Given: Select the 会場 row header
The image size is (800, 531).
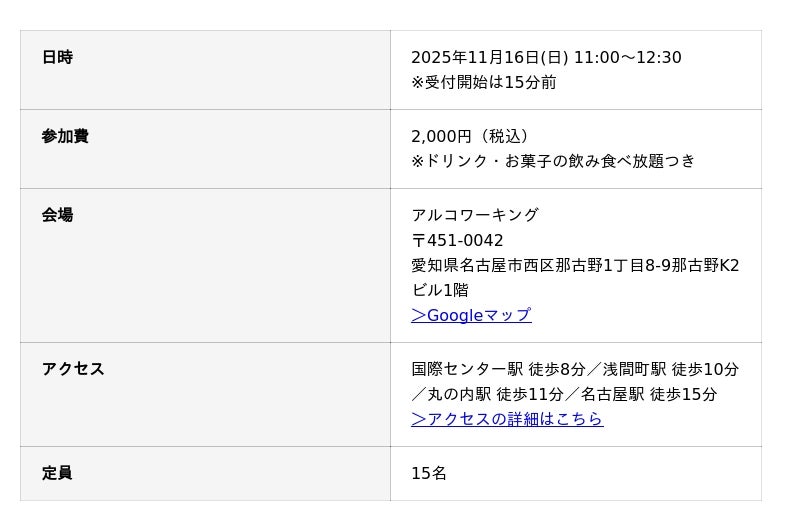Looking at the screenshot, I should [x=57, y=216].
